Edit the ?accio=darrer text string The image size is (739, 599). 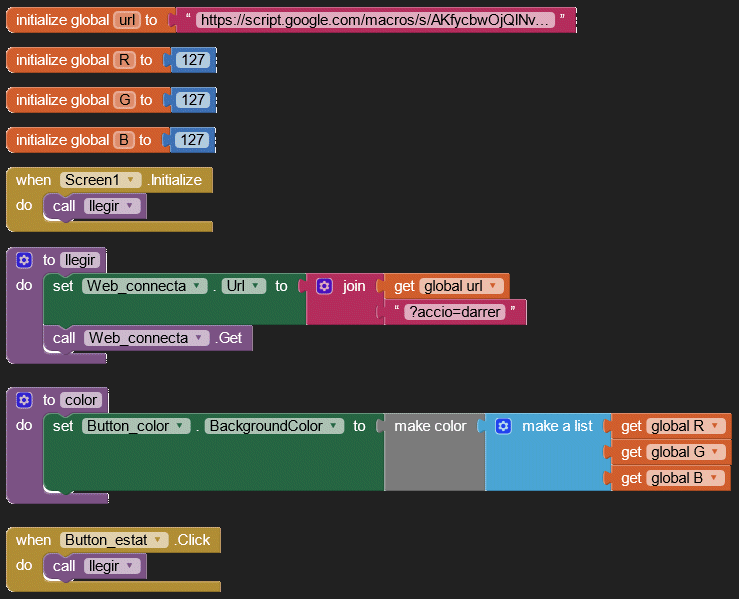pyautogui.click(x=456, y=312)
